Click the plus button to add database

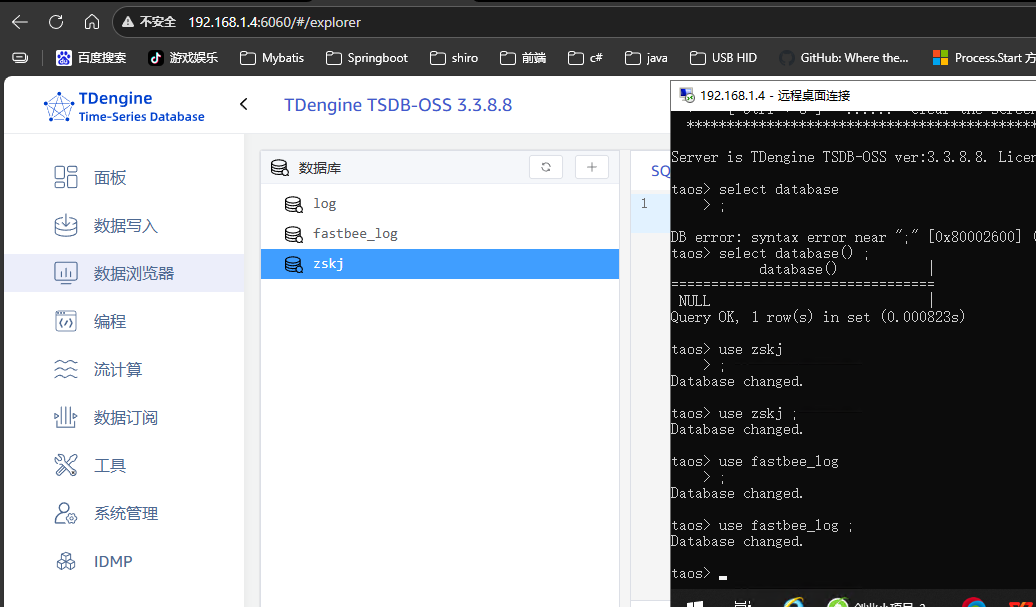tap(591, 167)
